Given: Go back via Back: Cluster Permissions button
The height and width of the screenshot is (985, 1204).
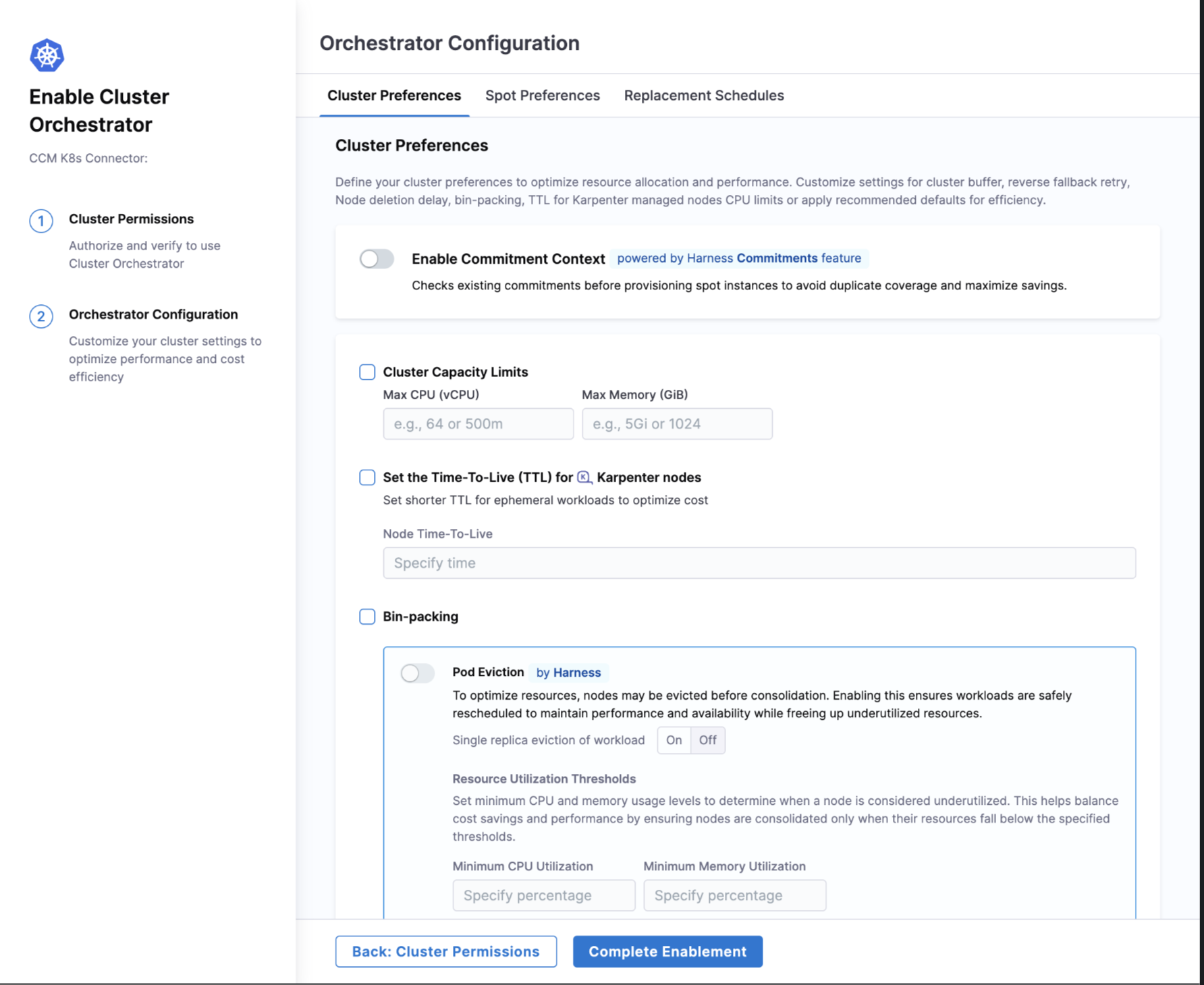Looking at the screenshot, I should [445, 951].
